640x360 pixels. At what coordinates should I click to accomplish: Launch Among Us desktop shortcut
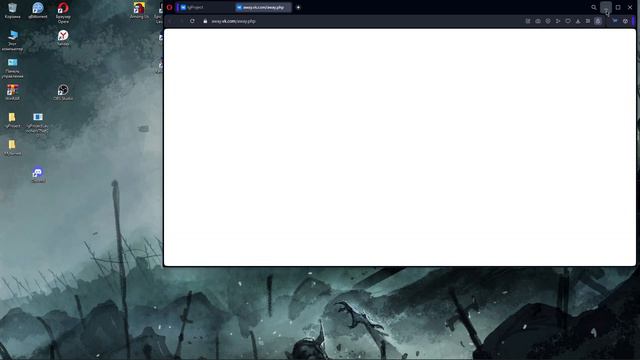click(139, 11)
